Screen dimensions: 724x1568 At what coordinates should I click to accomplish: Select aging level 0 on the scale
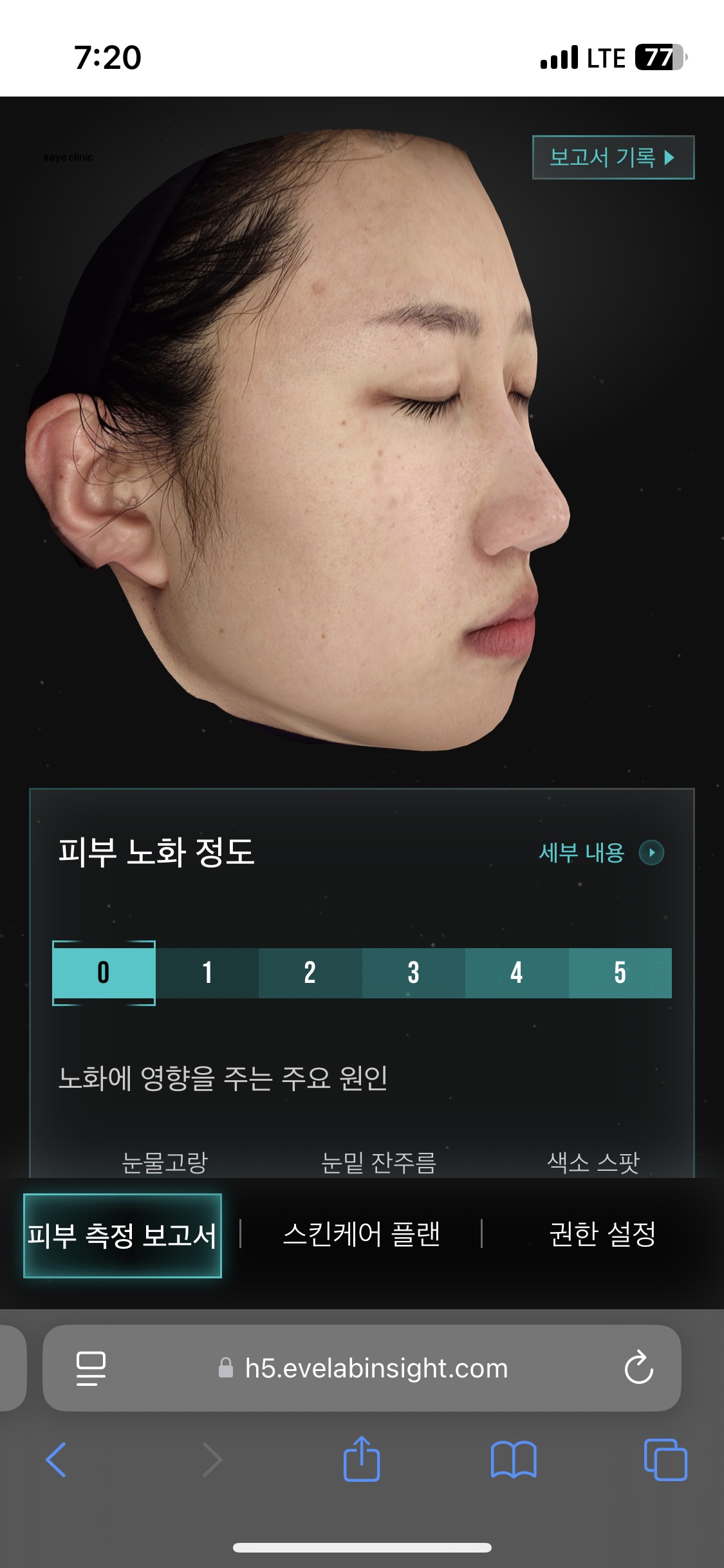(104, 973)
